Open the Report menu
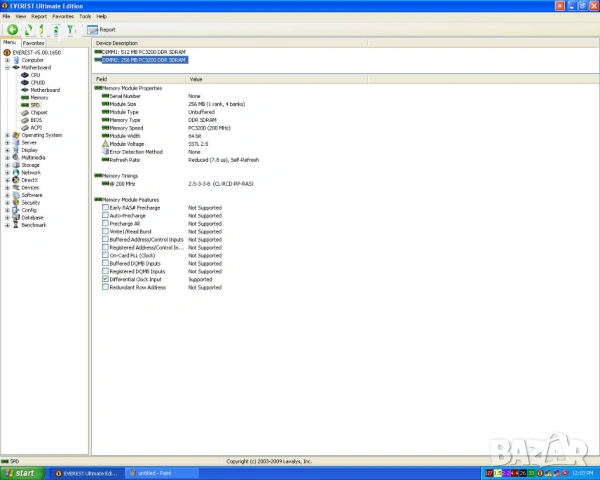 [39, 16]
